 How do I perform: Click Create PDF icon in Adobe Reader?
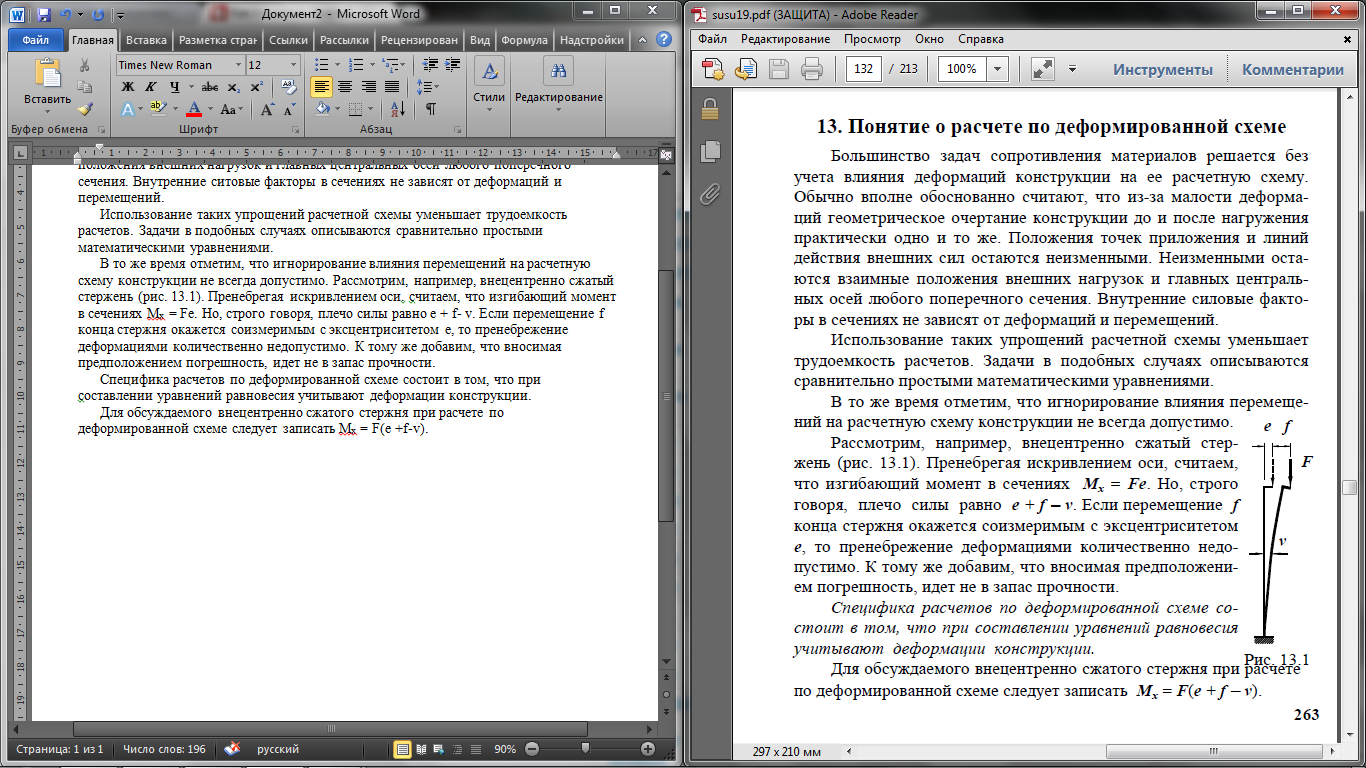point(713,69)
